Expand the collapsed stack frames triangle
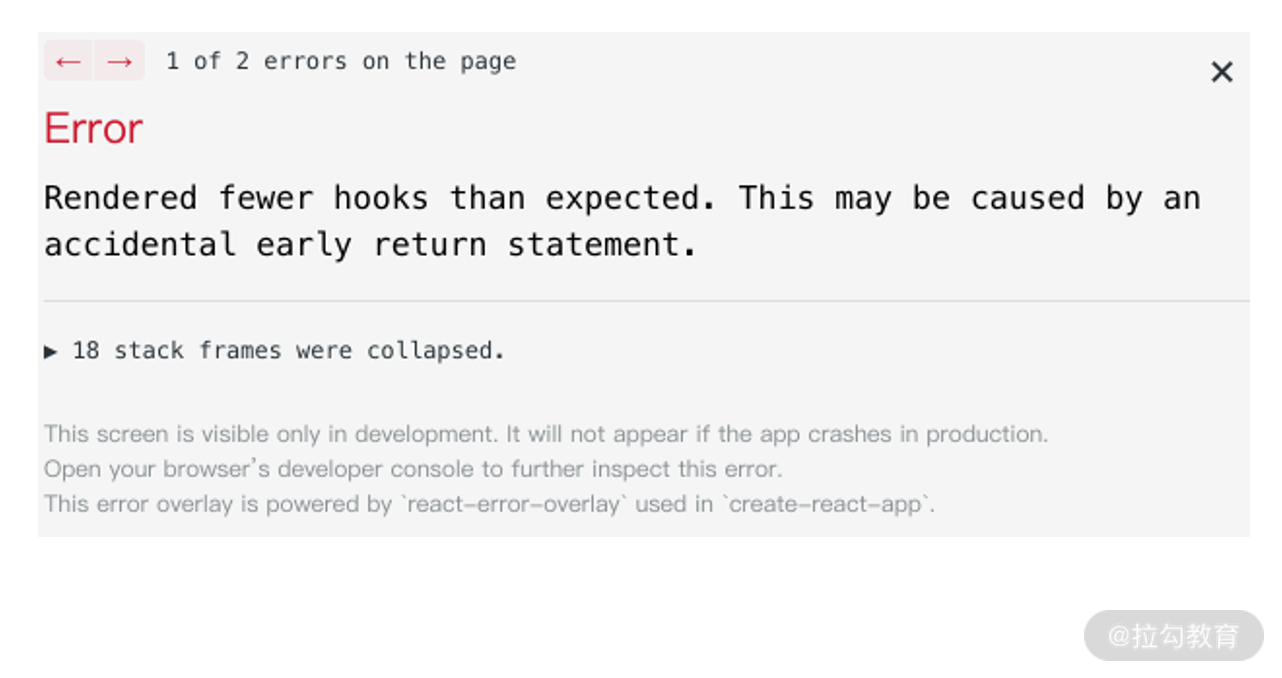The image size is (1282, 678). tap(51, 351)
